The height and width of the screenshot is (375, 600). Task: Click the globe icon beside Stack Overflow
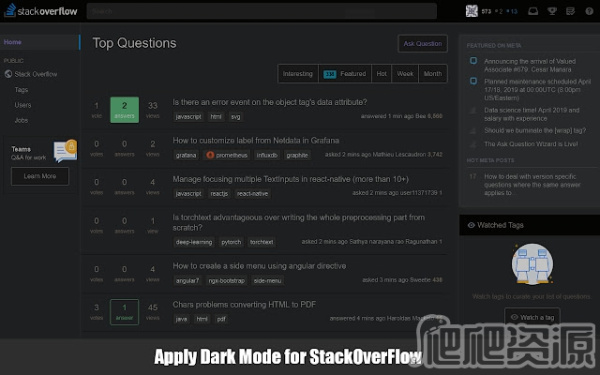8,74
